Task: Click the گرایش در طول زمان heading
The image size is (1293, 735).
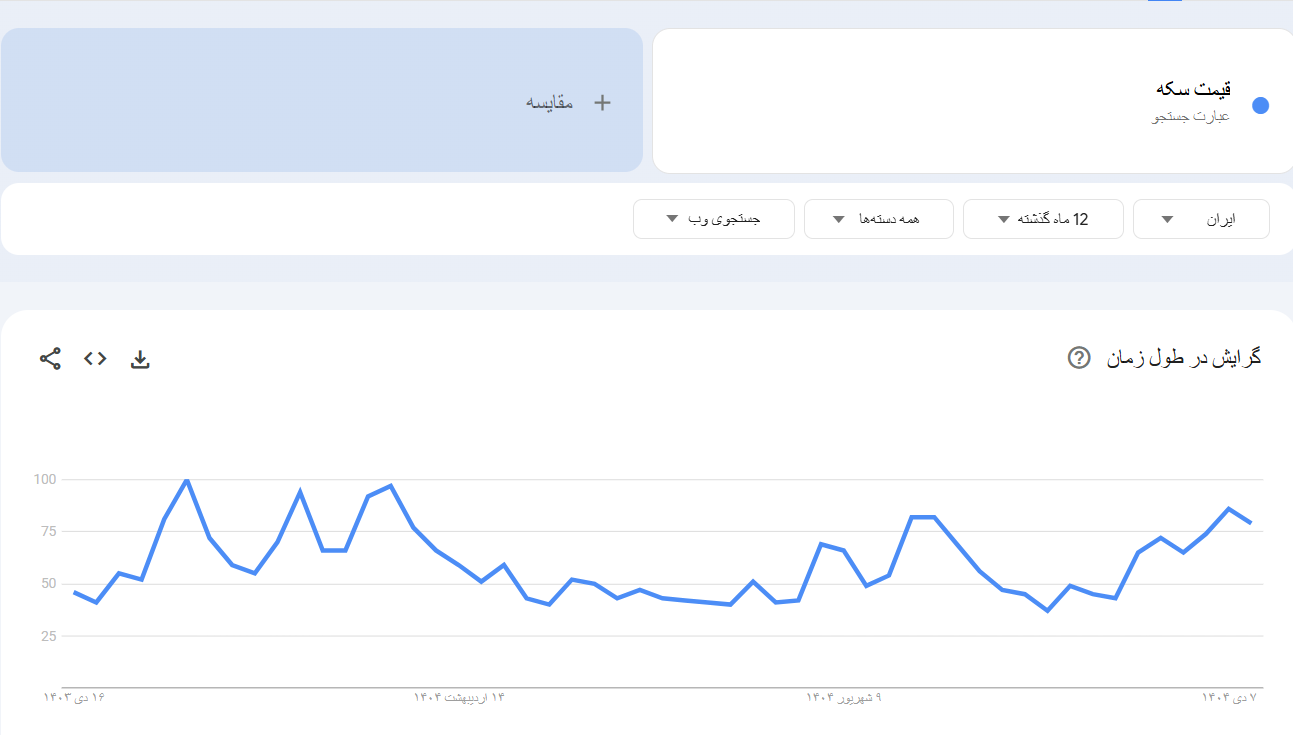Action: 1184,358
